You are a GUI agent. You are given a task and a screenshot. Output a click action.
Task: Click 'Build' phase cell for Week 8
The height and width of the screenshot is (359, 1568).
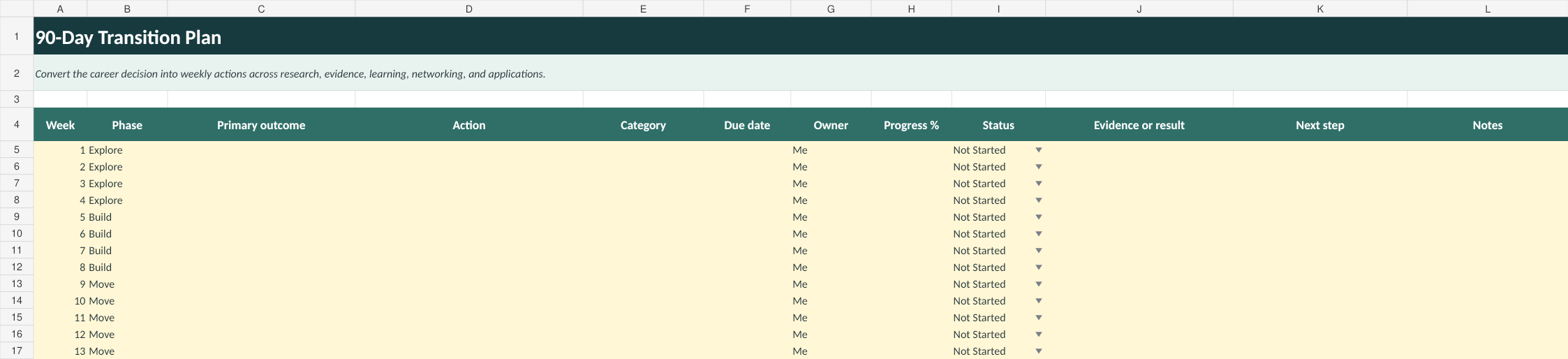(x=127, y=268)
